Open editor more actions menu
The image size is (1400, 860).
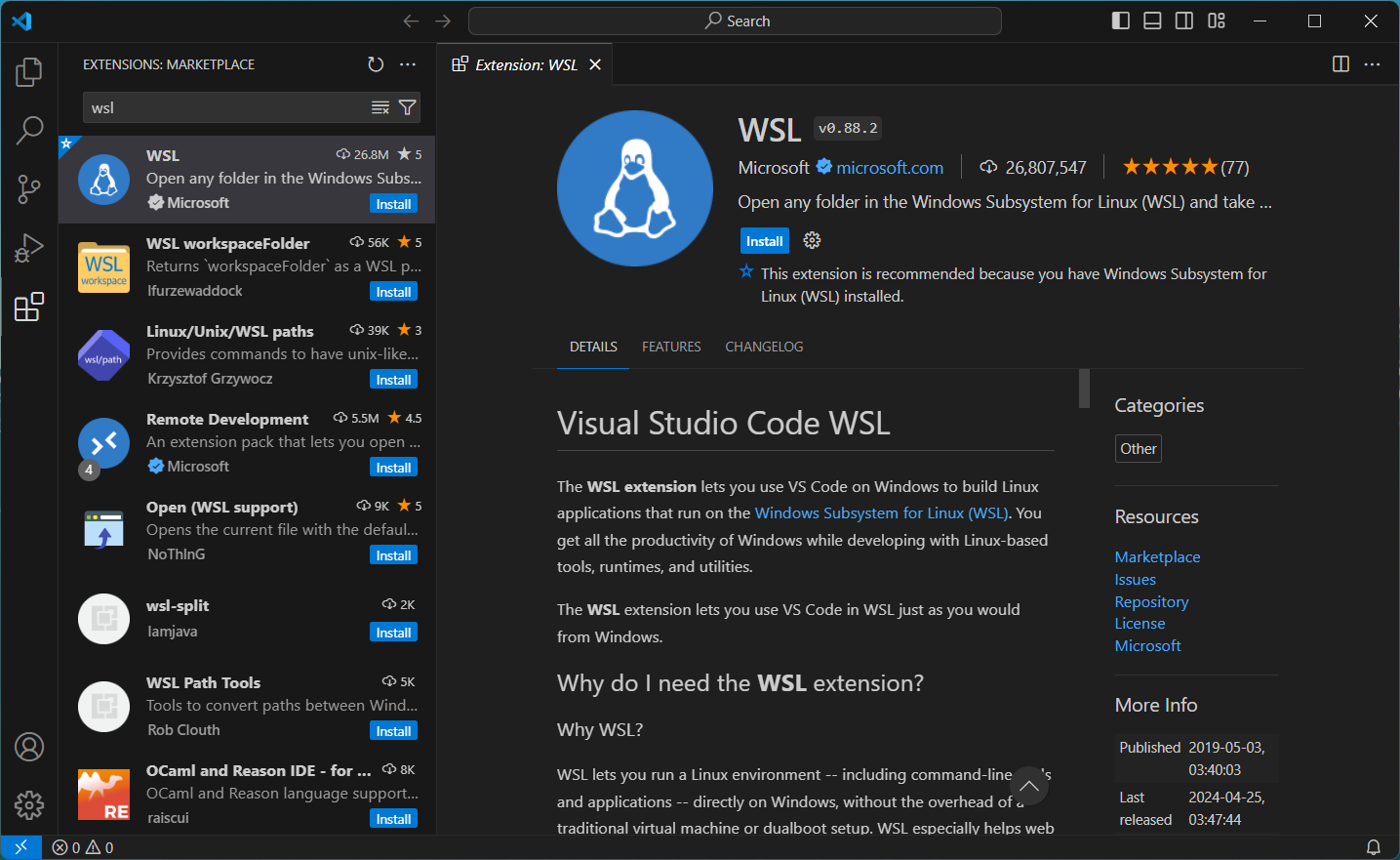(x=1372, y=64)
